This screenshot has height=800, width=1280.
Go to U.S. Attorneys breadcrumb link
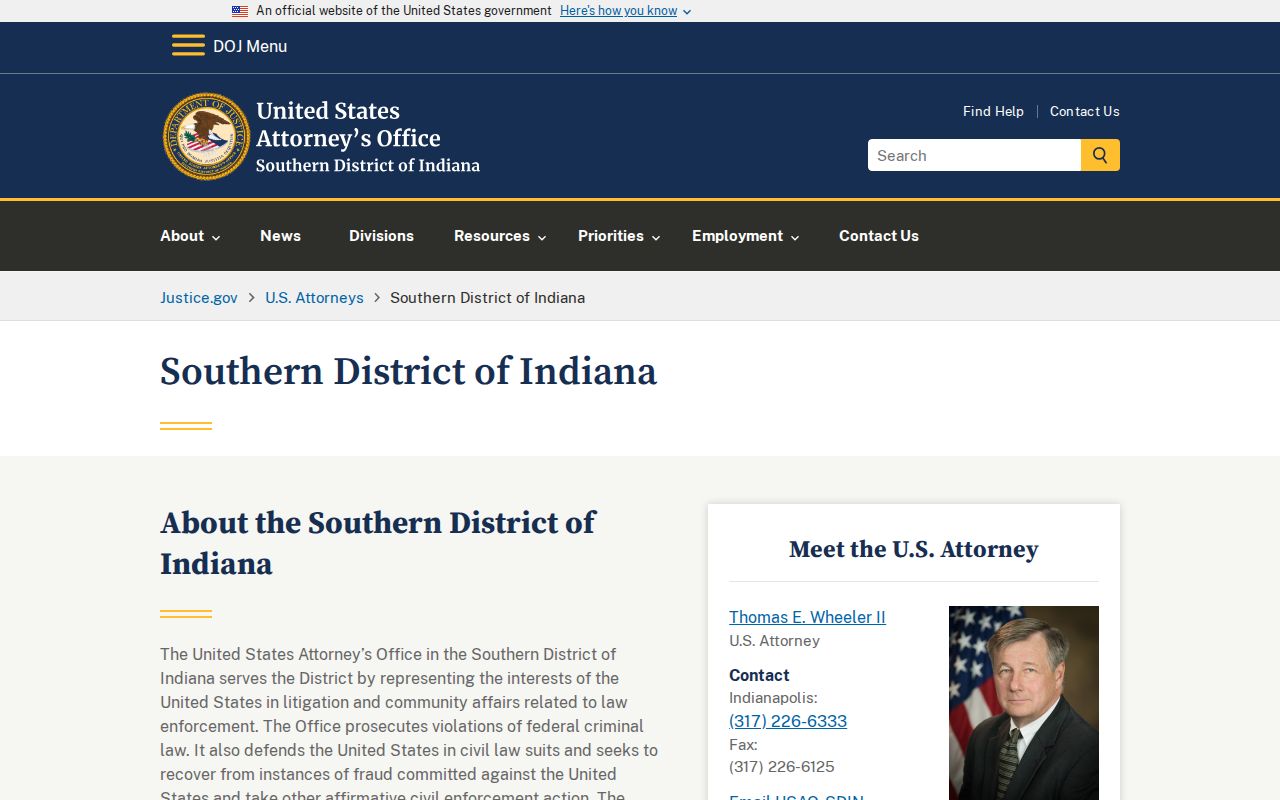[314, 297]
